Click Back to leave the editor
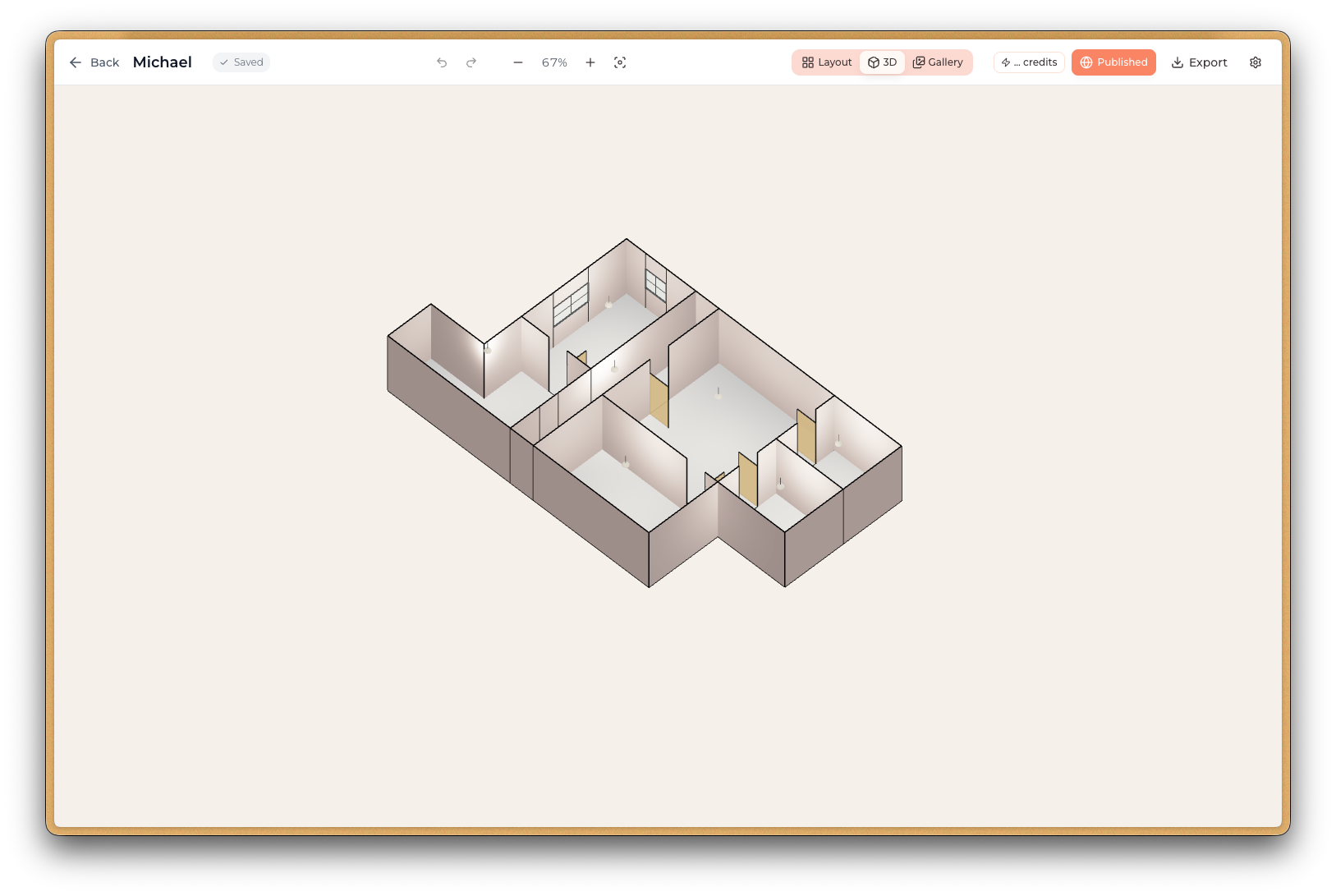1336x896 pixels. 94,62
